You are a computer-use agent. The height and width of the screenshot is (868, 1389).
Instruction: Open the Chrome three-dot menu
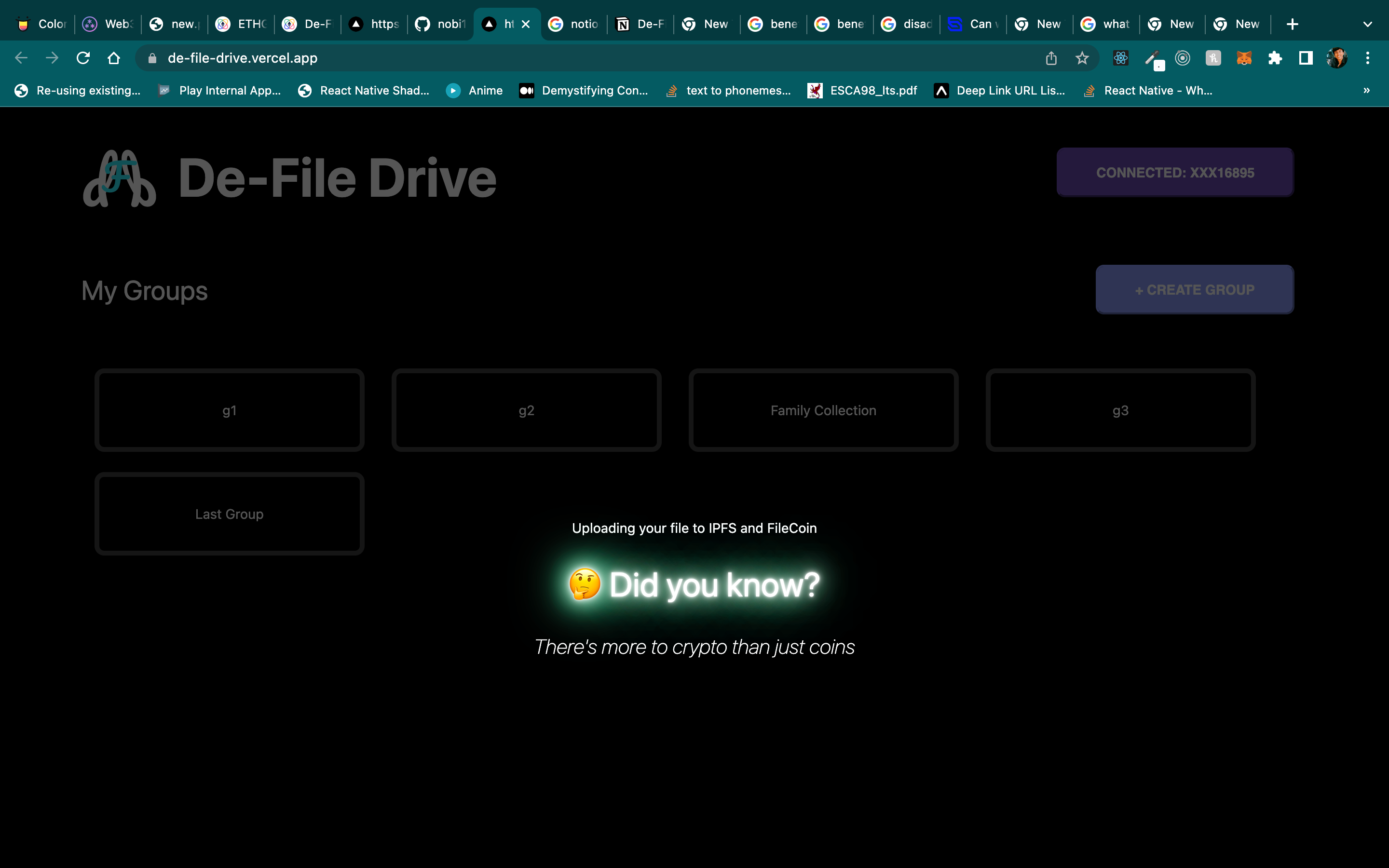[x=1368, y=58]
